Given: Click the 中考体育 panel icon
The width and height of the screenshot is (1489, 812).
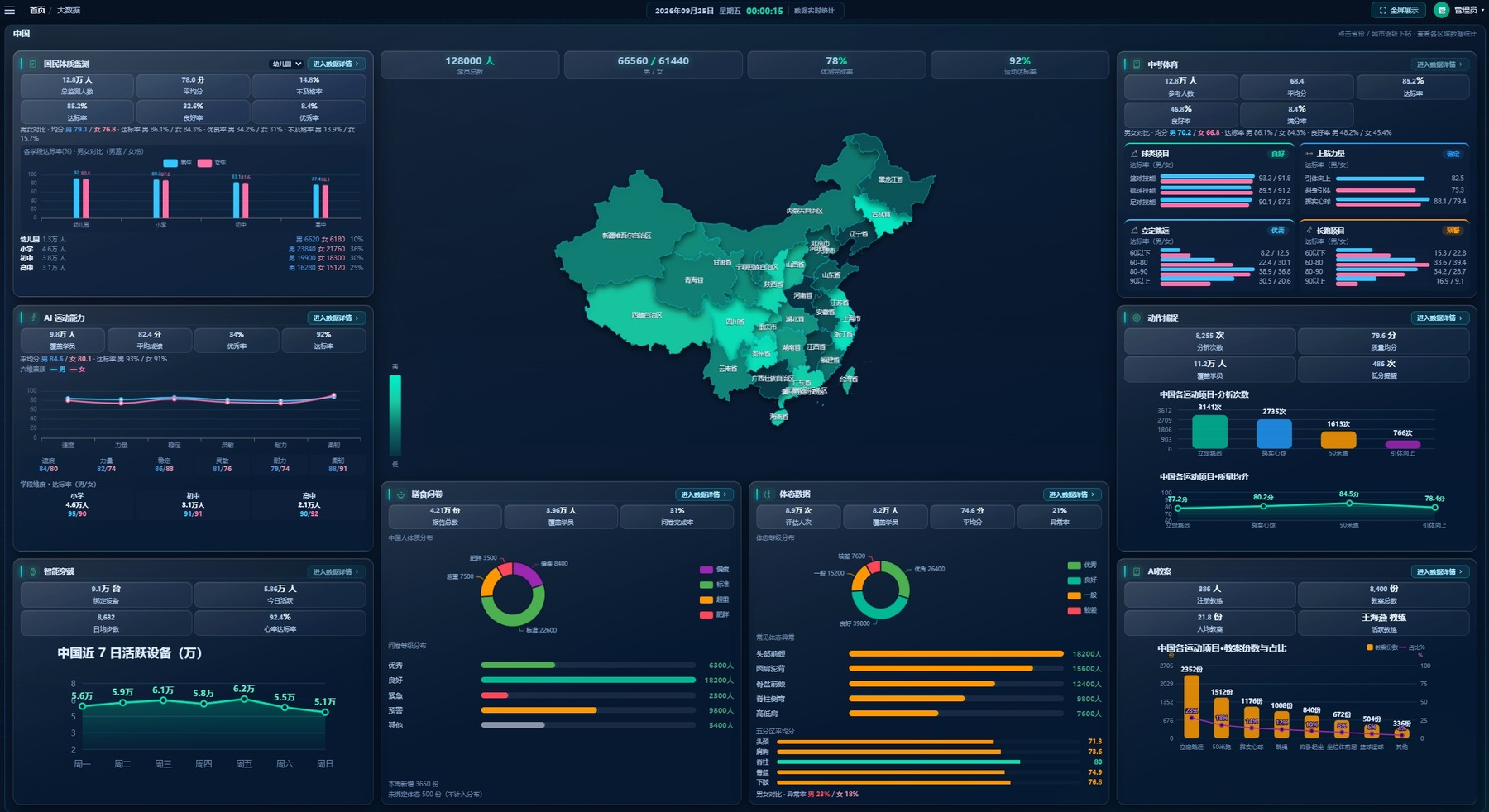Looking at the screenshot, I should pyautogui.click(x=1137, y=64).
